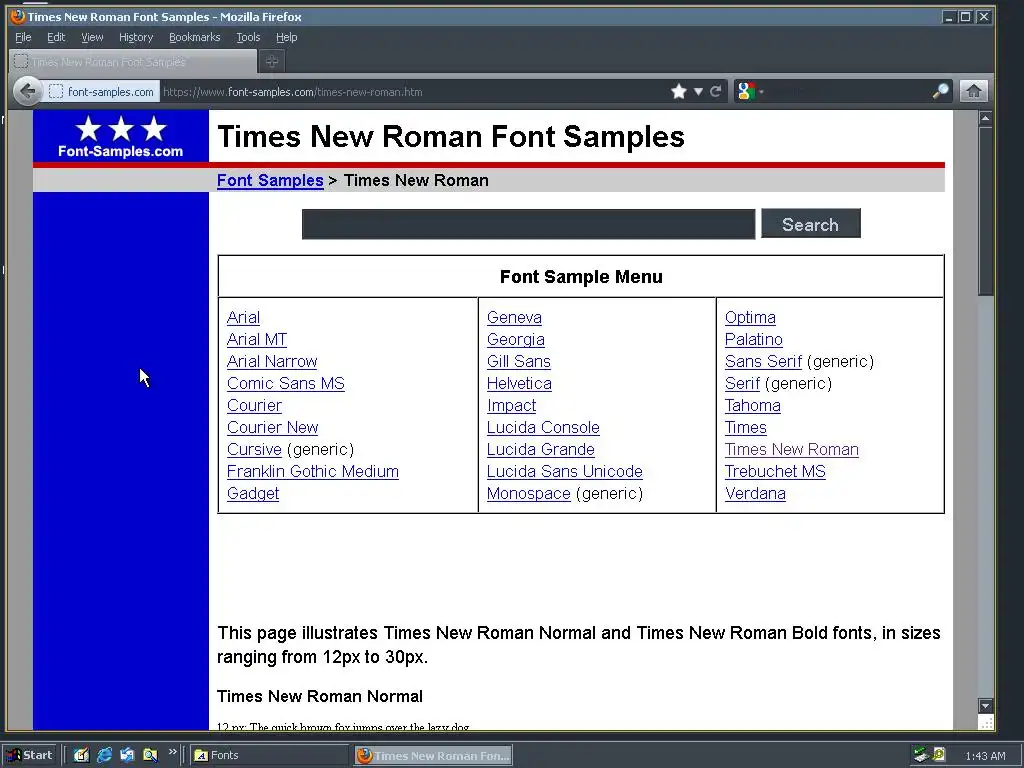Click the scrollbar down arrow

coord(985,705)
